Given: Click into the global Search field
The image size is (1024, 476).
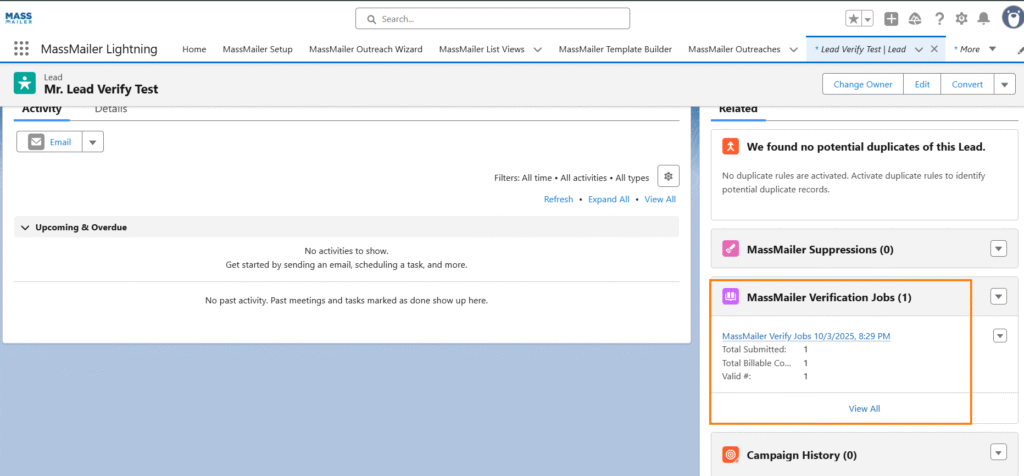Looking at the screenshot, I should coord(492,19).
